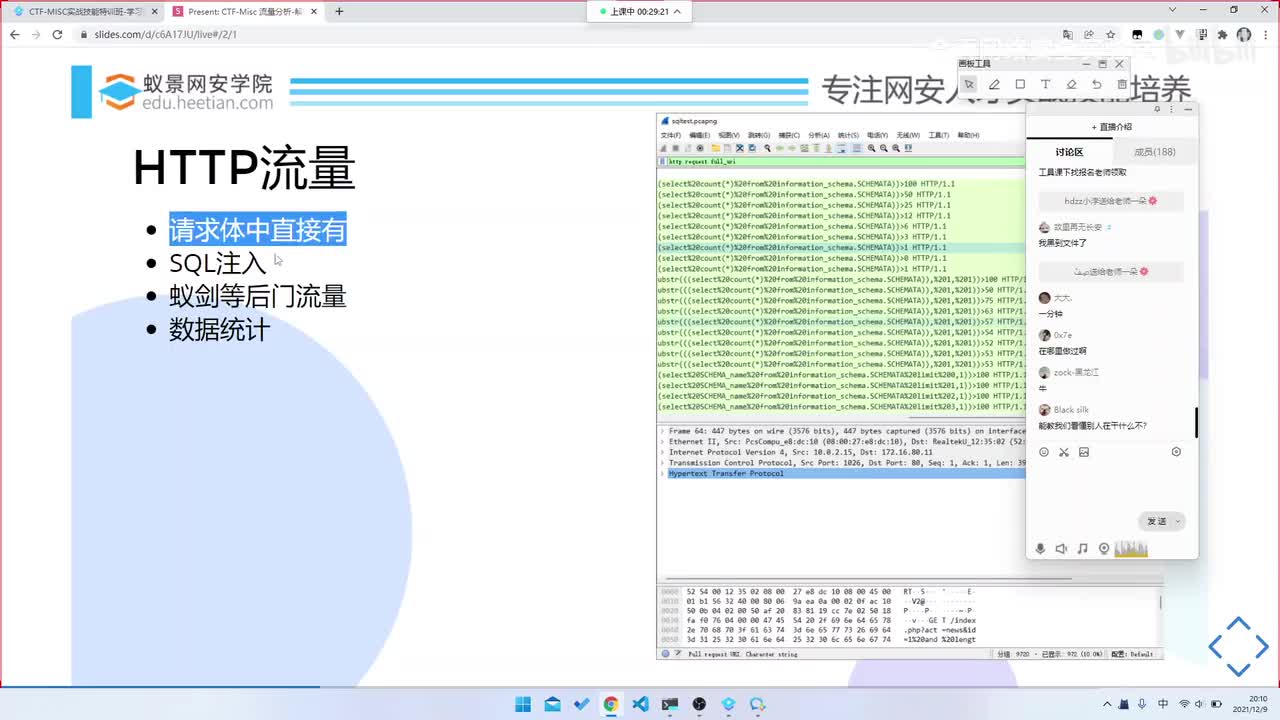Click the 我黑到文件了 chat message

point(1063,243)
